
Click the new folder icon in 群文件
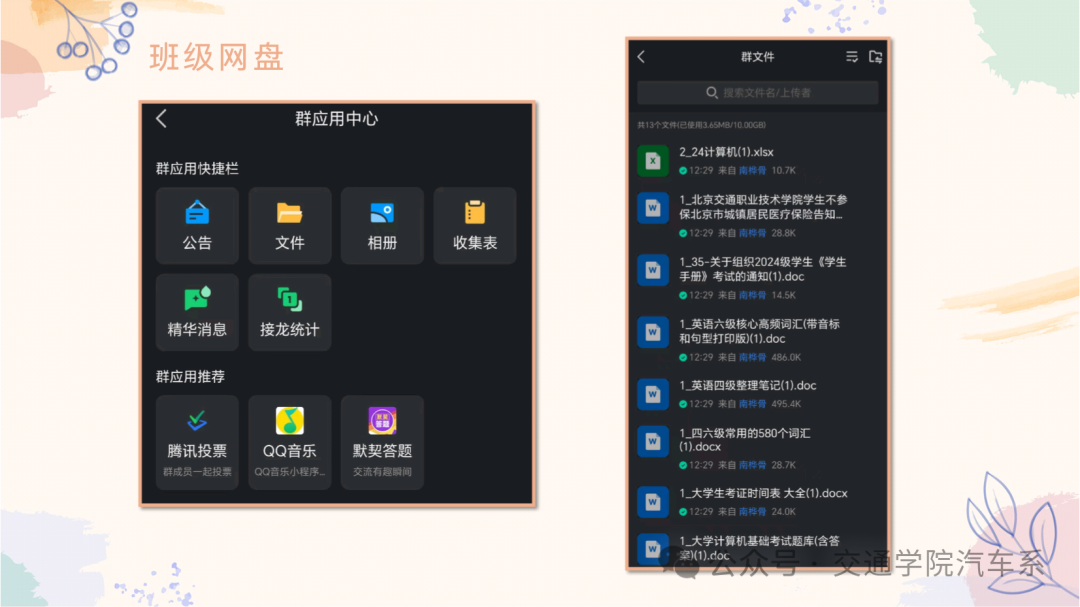click(875, 57)
